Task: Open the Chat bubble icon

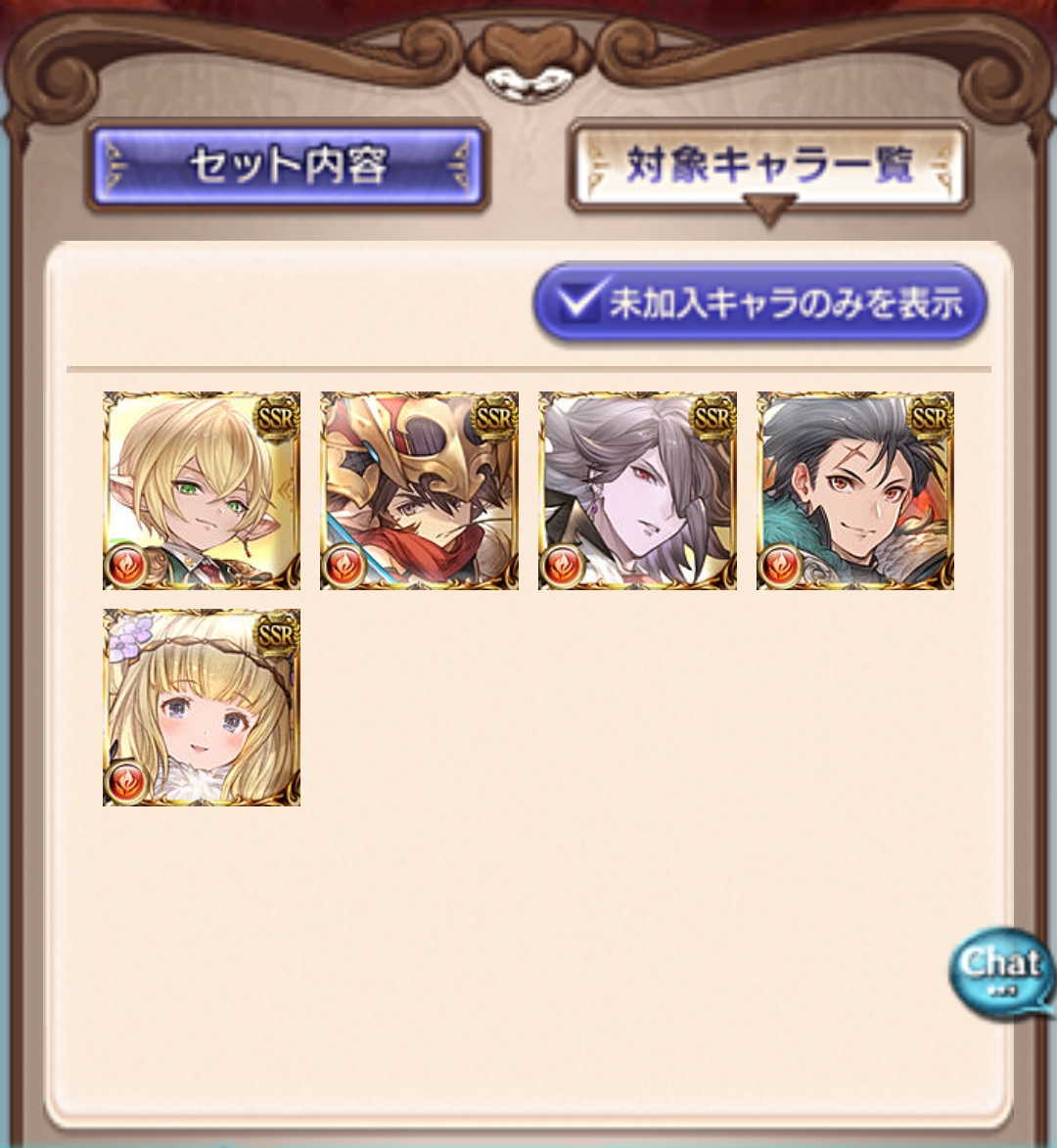Action: pos(1001,972)
